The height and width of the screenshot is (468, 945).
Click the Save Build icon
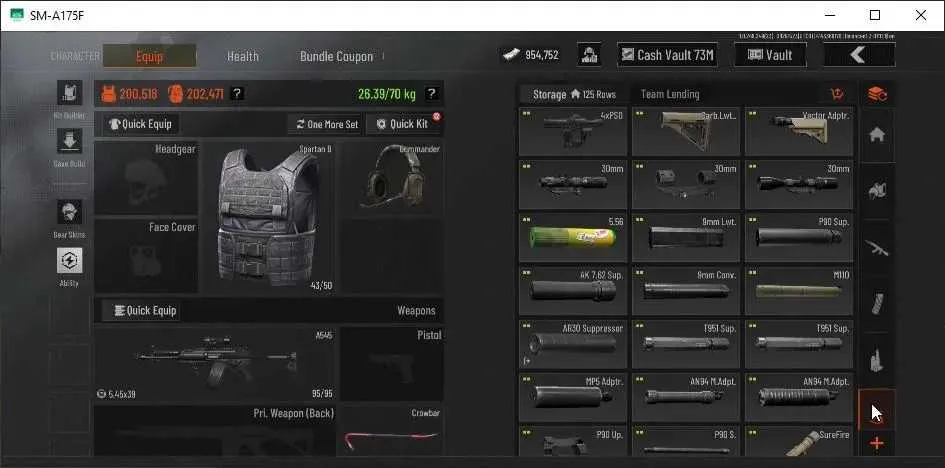[70, 141]
